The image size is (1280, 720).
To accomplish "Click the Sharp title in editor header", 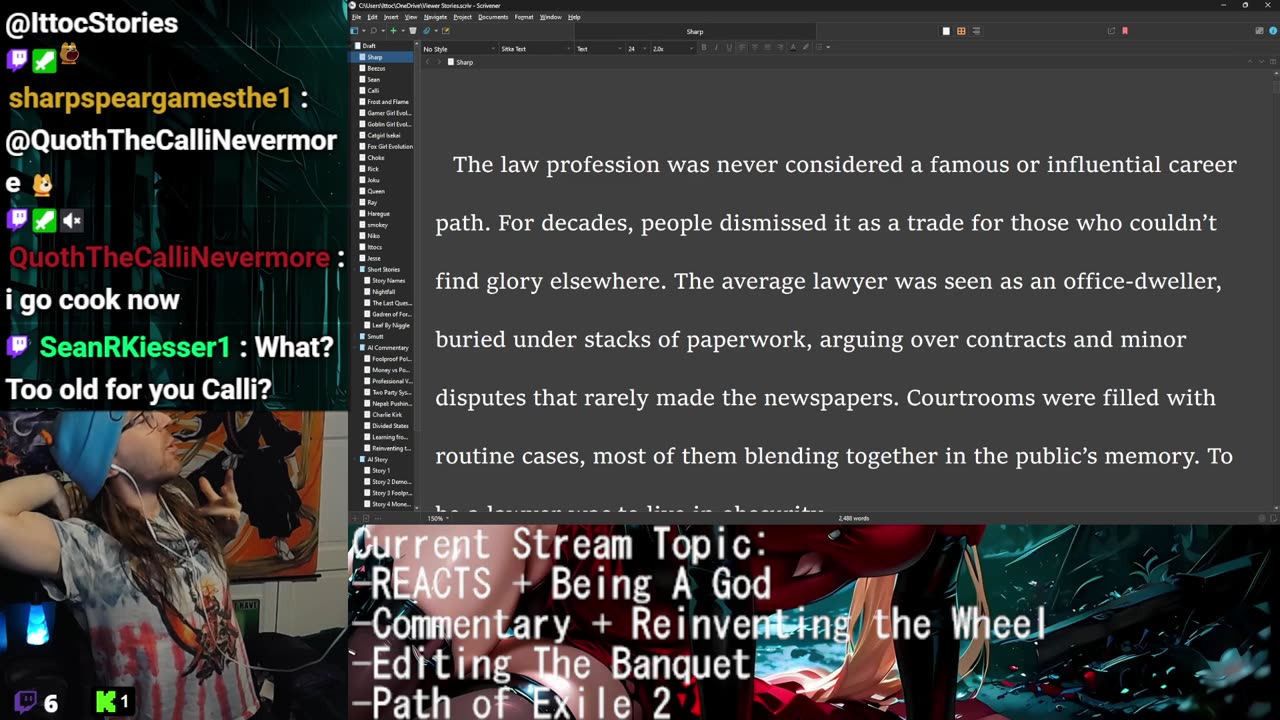I will point(465,62).
